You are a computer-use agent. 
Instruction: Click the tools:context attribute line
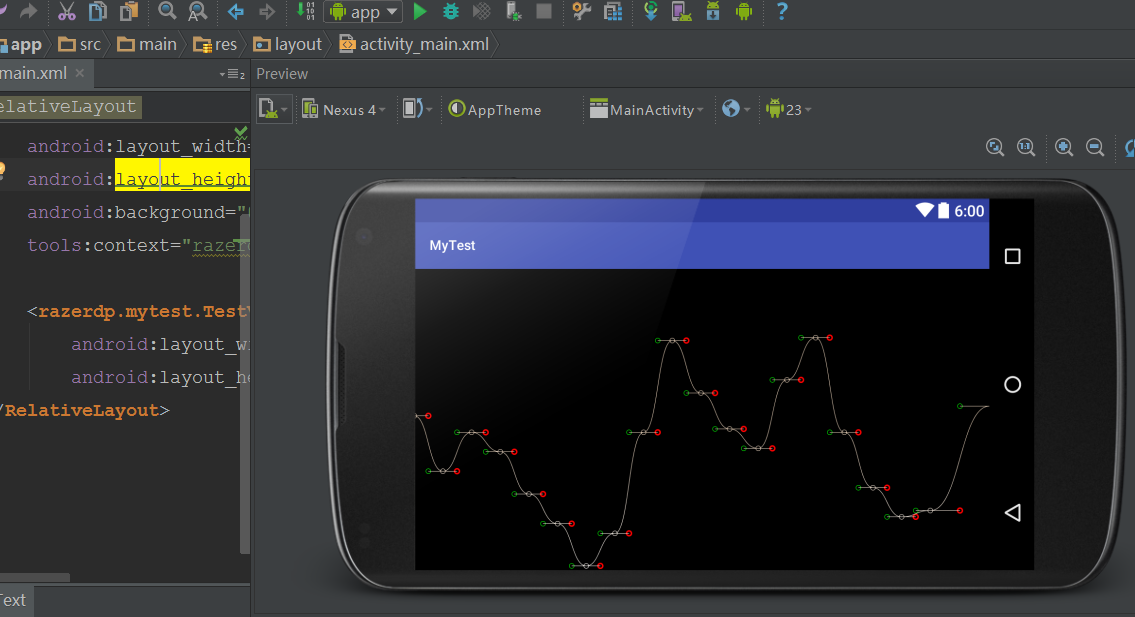tap(138, 245)
